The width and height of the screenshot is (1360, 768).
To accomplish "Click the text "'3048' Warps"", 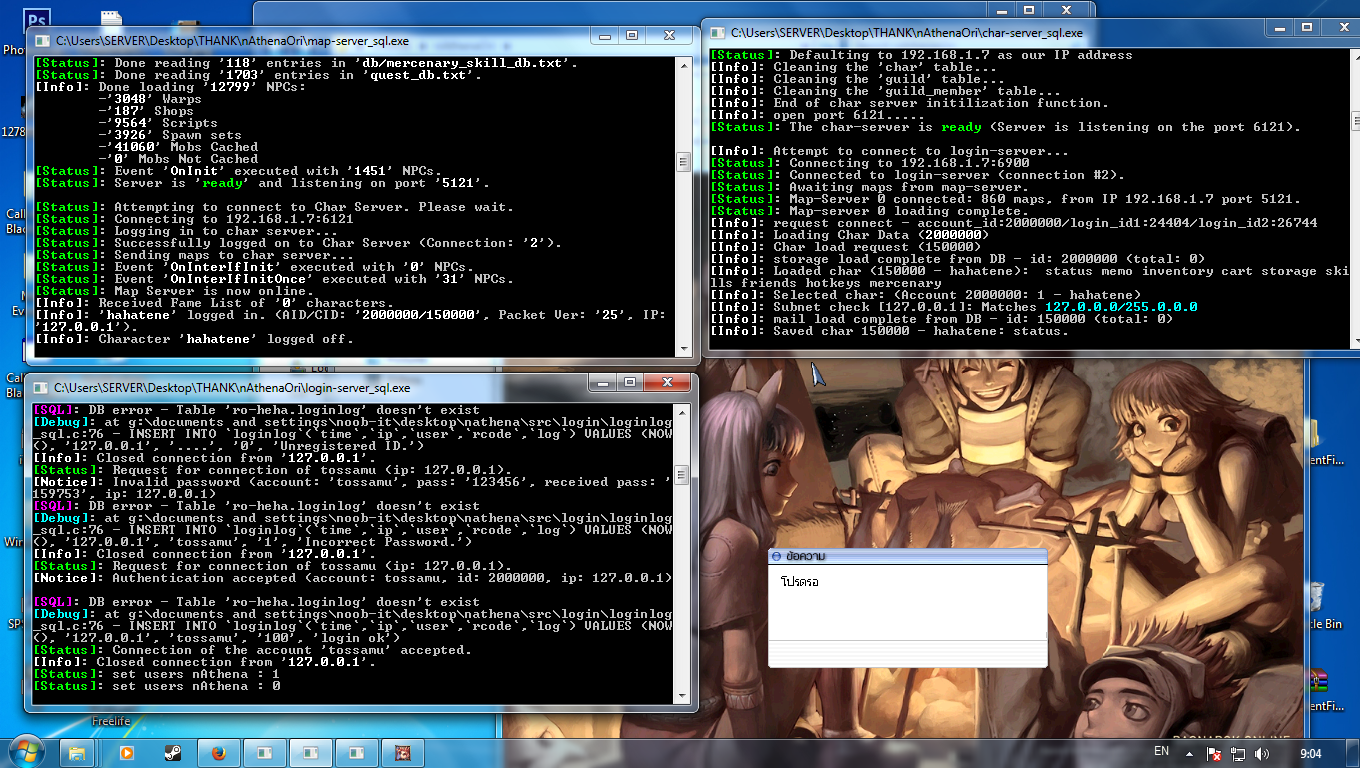I will point(150,99).
